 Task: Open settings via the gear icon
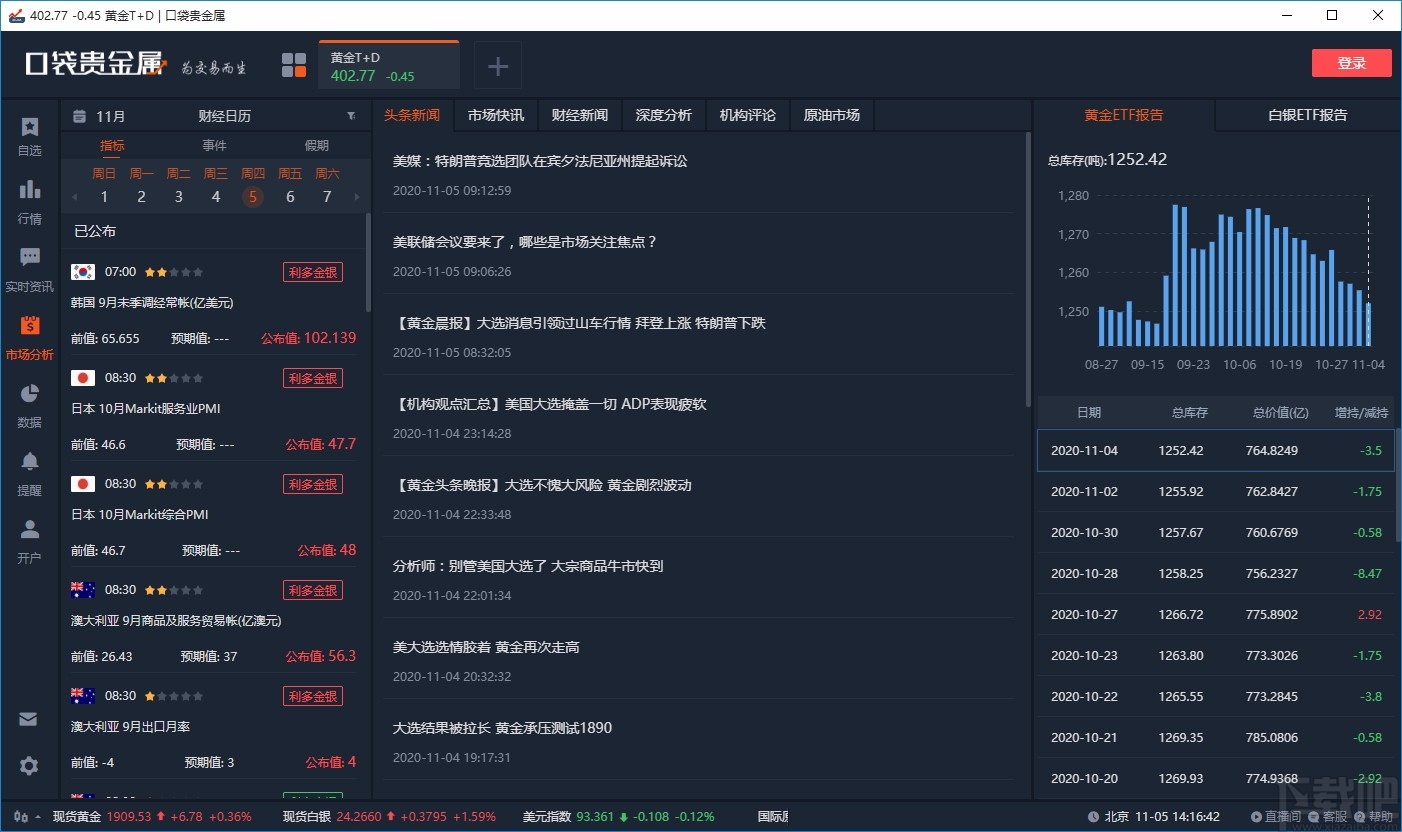point(29,766)
